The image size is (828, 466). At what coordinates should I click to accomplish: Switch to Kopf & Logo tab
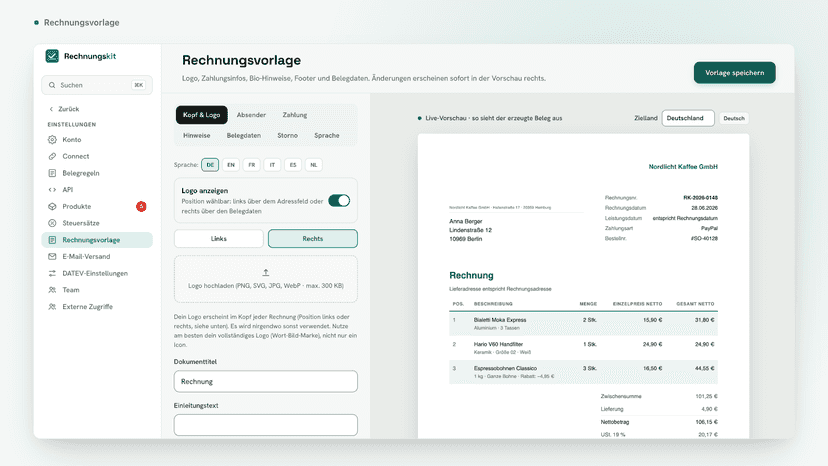pos(202,115)
